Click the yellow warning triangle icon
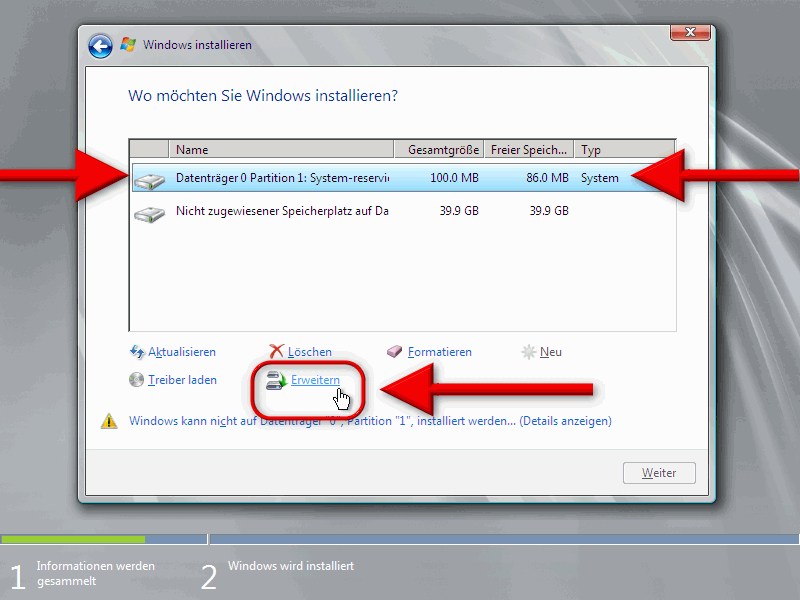The height and width of the screenshot is (600, 800). coord(109,422)
